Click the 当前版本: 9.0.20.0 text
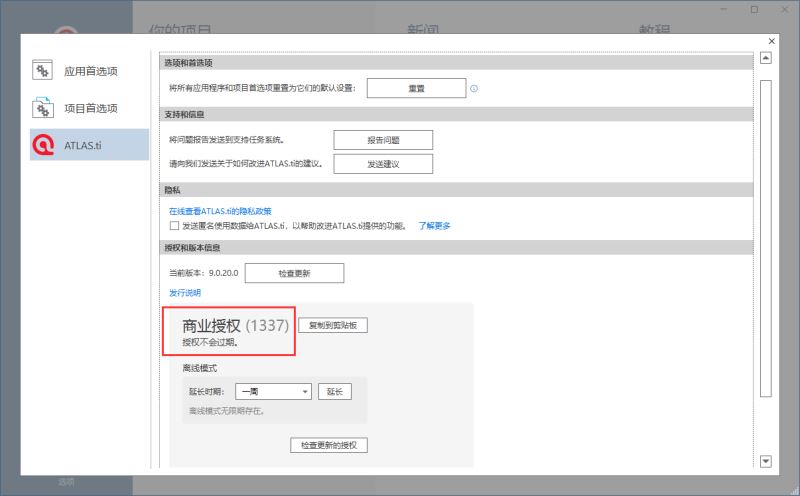Screen dimensions: 800x496 [204, 273]
